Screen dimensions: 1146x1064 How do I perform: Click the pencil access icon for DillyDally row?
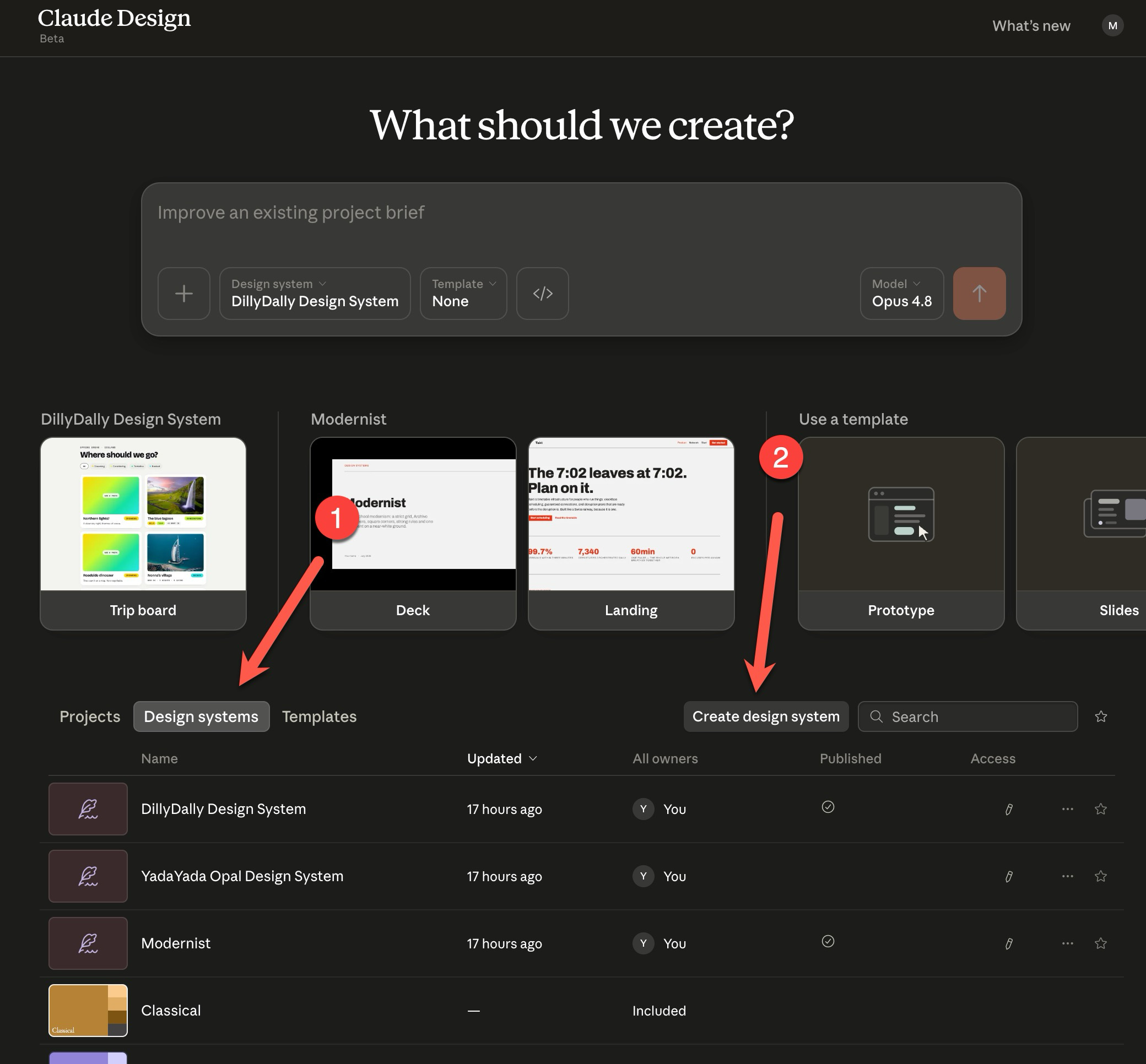(1009, 810)
